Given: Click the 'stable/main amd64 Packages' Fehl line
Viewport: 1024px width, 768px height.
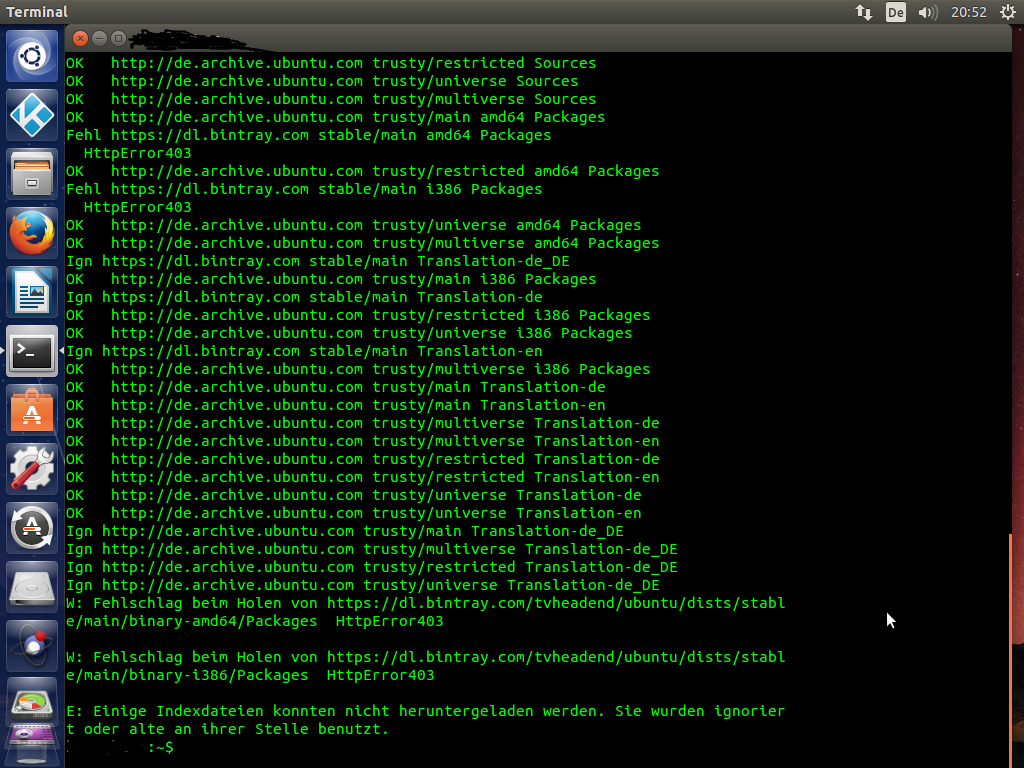Looking at the screenshot, I should (308, 135).
